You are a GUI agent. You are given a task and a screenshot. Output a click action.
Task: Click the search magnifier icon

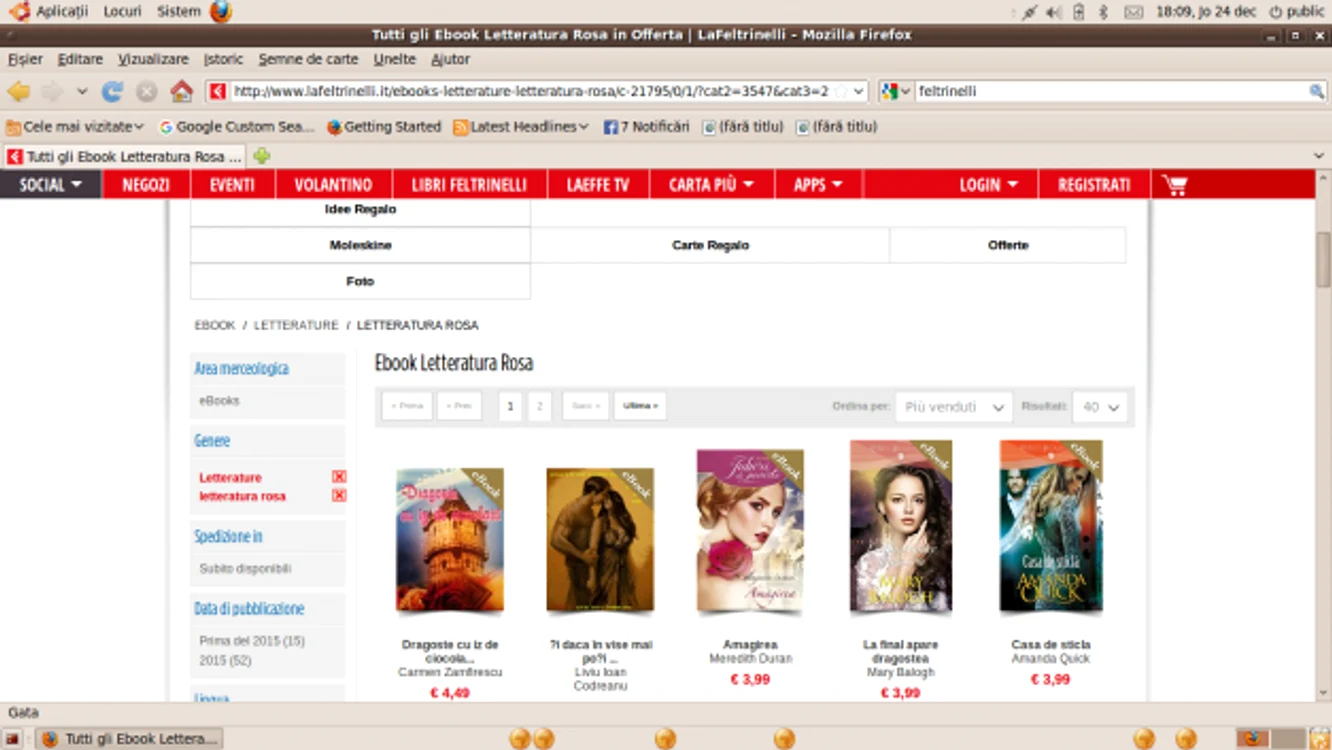click(x=1316, y=91)
